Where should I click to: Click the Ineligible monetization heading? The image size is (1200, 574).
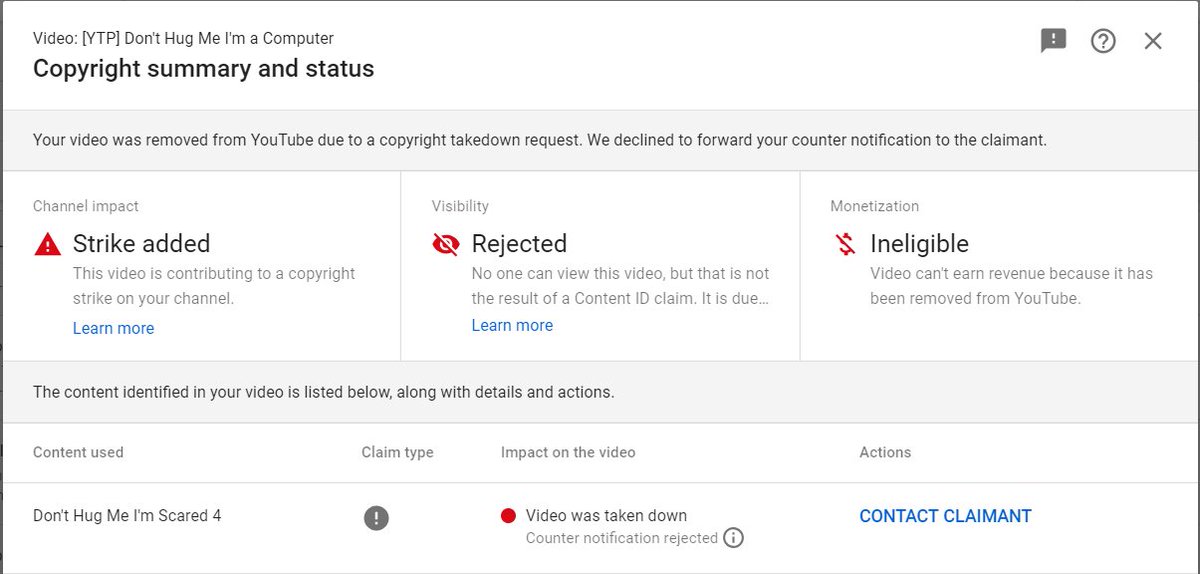click(919, 244)
